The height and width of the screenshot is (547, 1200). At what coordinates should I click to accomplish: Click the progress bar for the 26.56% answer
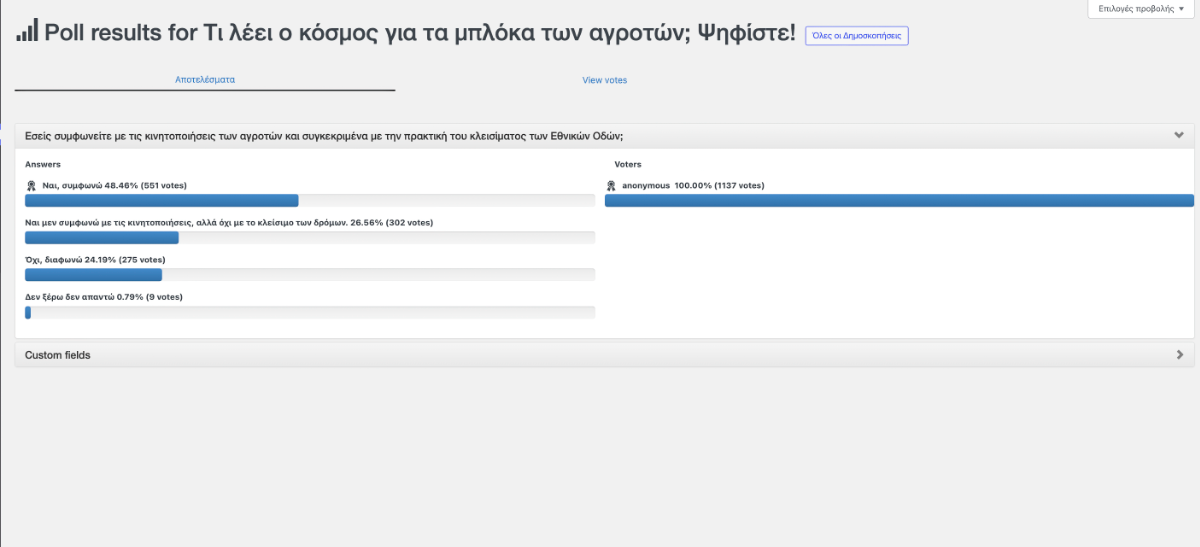click(309, 238)
